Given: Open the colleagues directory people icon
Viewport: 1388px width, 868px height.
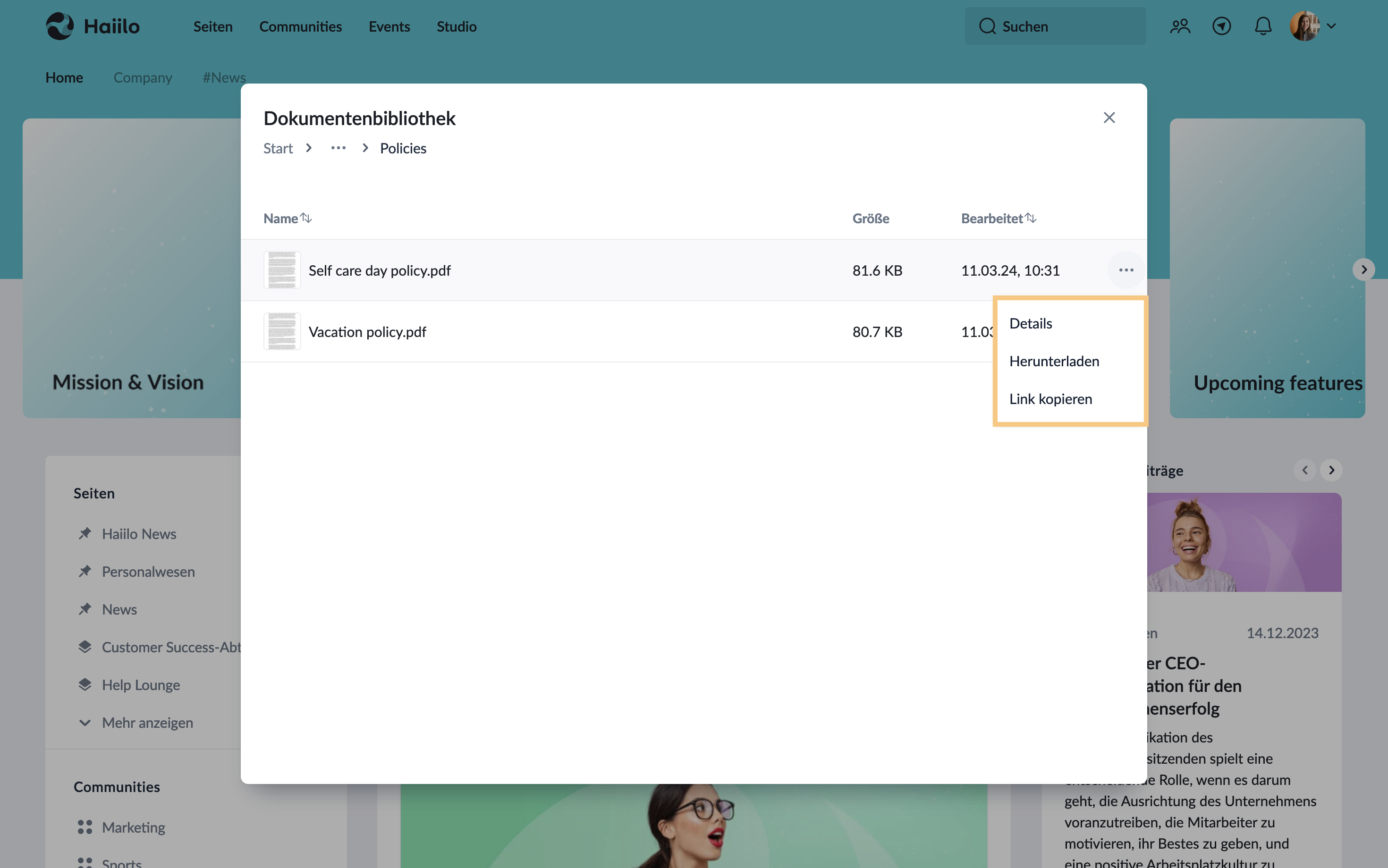Looking at the screenshot, I should point(1180,26).
